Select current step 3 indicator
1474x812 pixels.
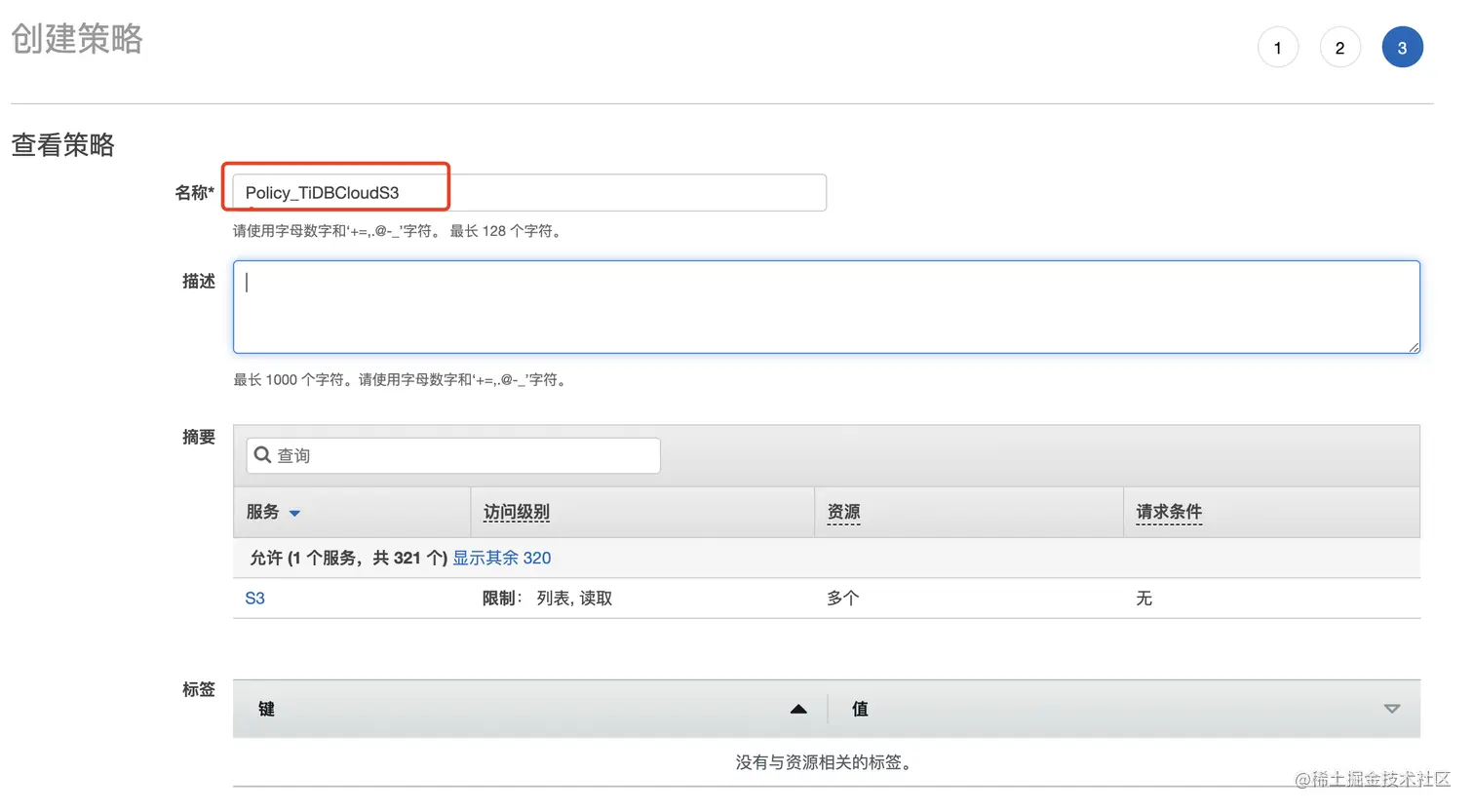point(1402,48)
